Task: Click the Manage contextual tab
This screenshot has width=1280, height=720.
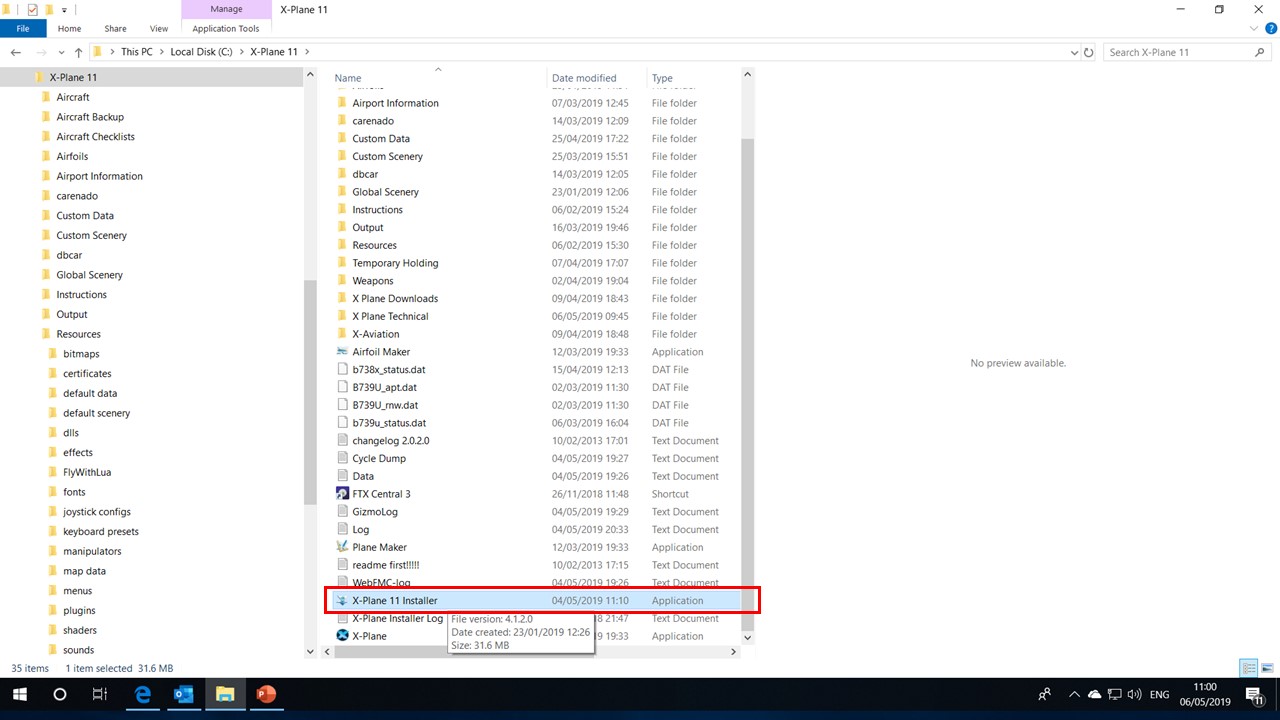Action: (226, 9)
